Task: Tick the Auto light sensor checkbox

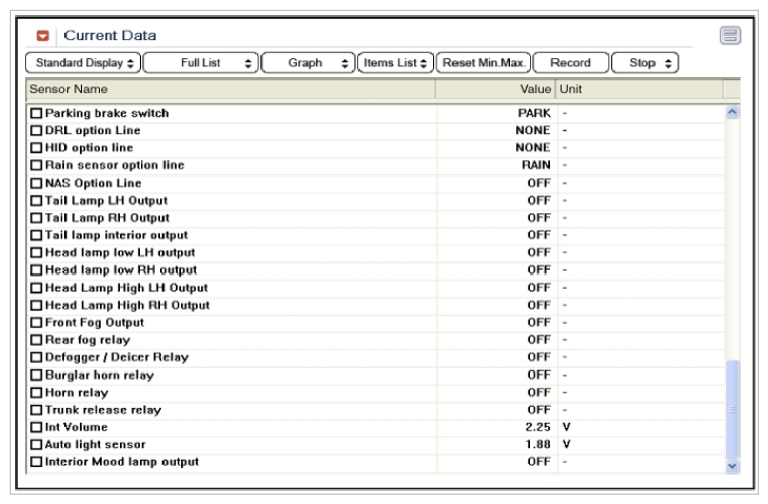Action: click(x=36, y=445)
